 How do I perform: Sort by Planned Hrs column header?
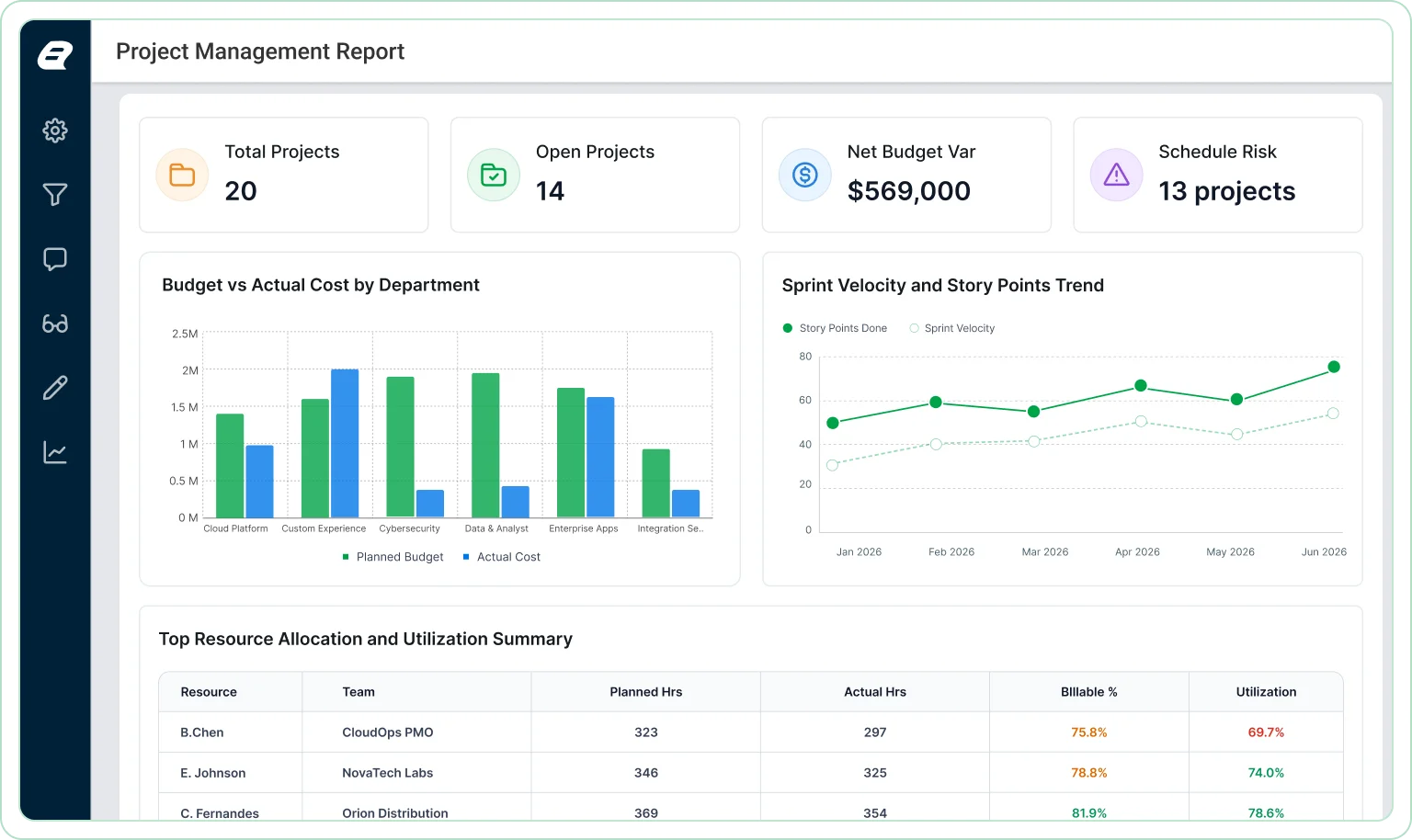(646, 692)
